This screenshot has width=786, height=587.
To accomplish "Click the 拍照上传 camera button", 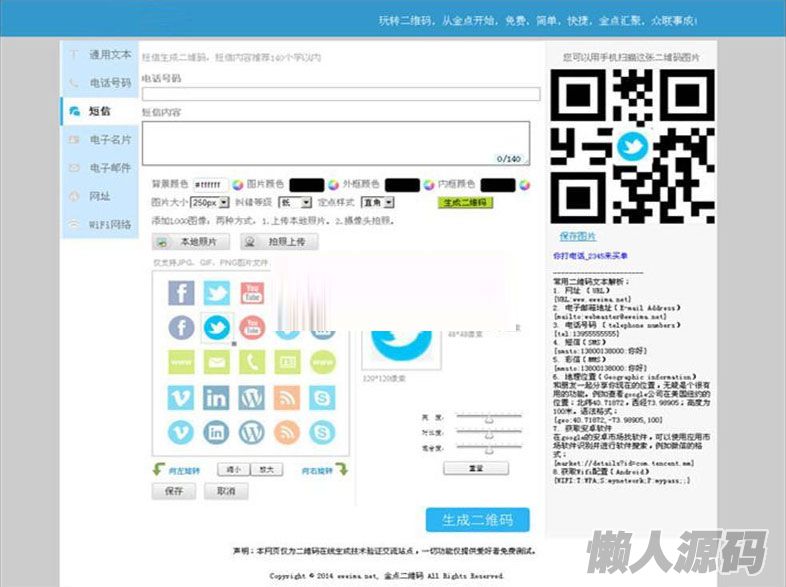I will coord(279,242).
